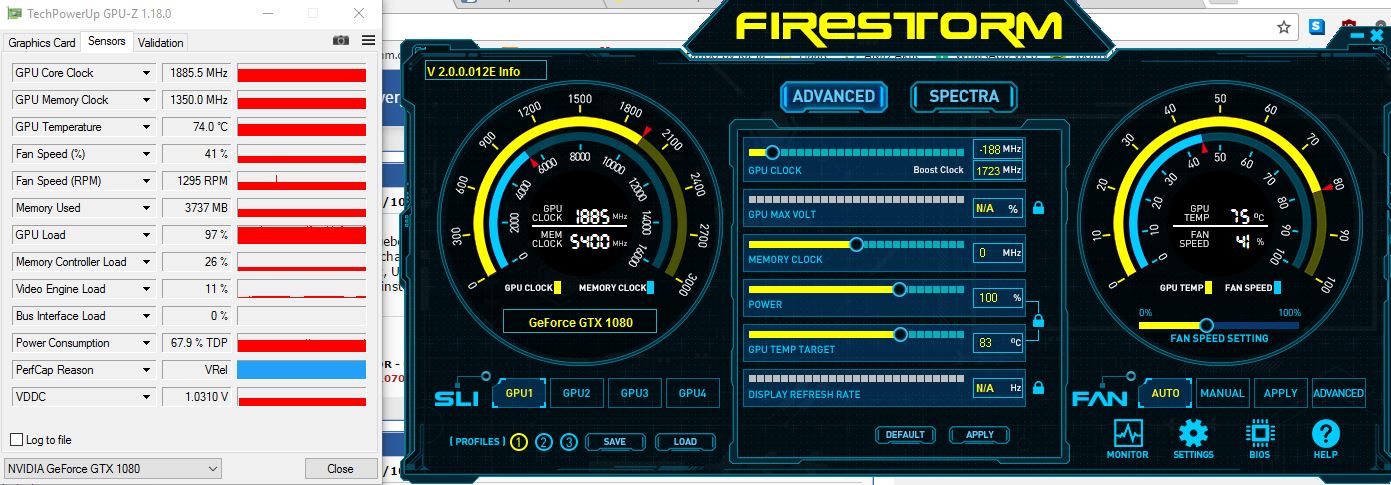
Task: Click the Memory Clock slider handle
Action: [856, 244]
